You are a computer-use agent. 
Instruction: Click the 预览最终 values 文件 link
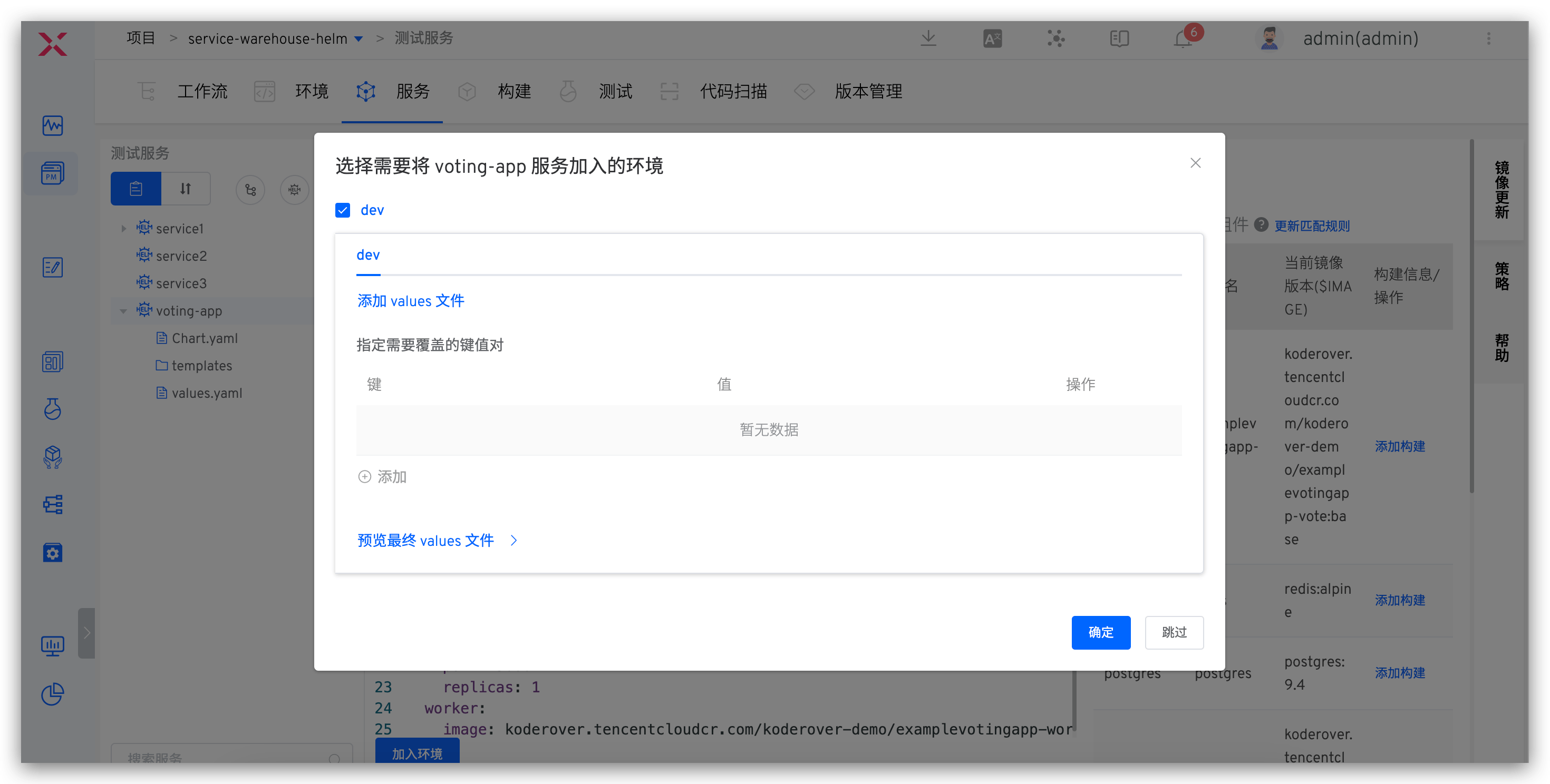click(425, 541)
